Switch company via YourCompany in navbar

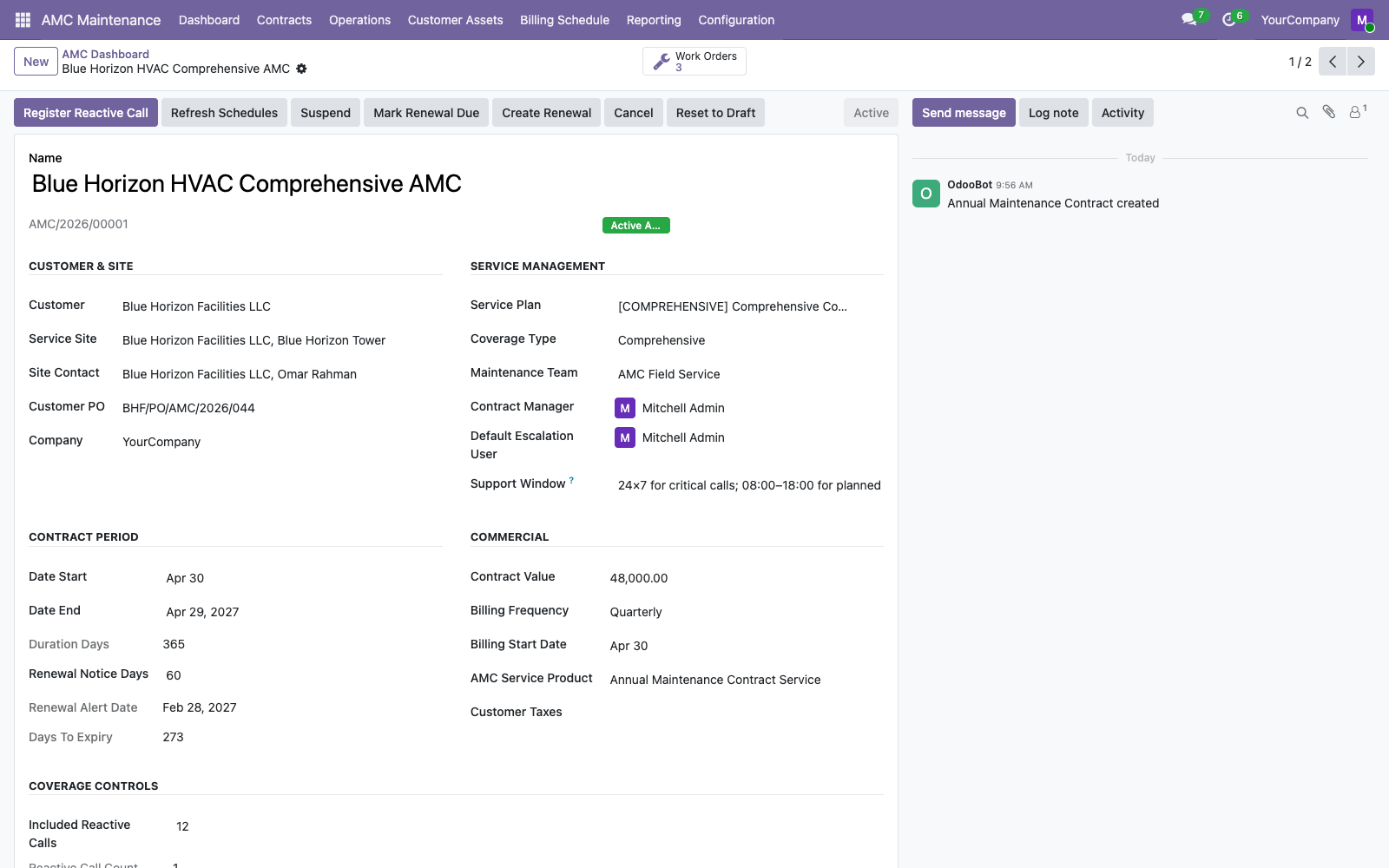tap(1300, 20)
